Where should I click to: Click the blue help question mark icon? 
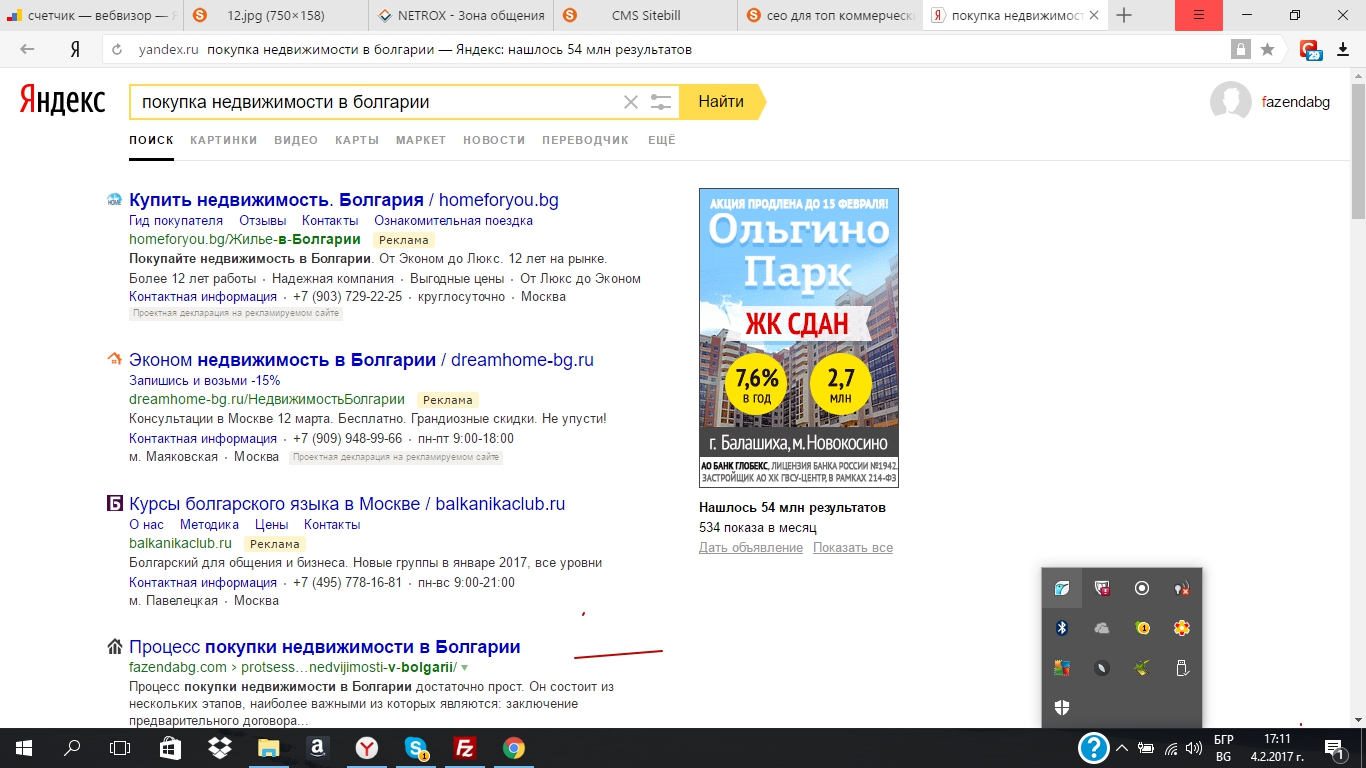(1094, 747)
